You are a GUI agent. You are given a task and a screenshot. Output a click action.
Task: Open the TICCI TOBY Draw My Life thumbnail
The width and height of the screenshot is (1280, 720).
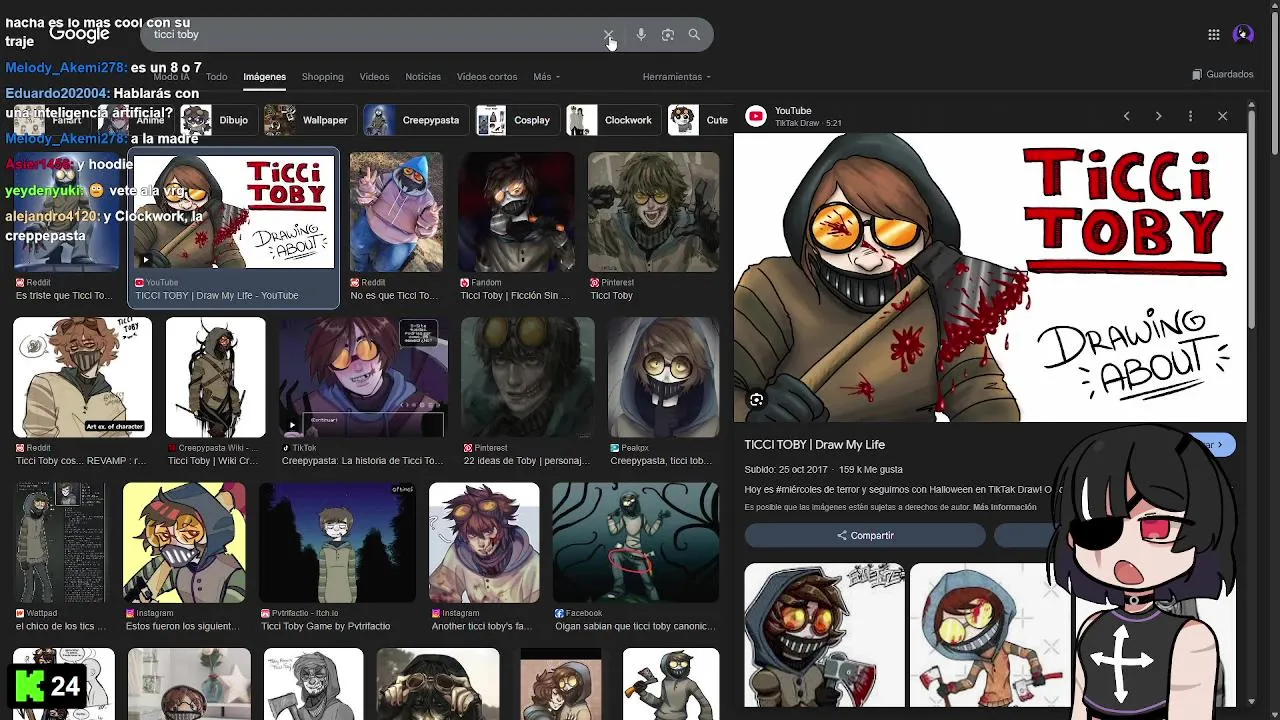pyautogui.click(x=234, y=212)
